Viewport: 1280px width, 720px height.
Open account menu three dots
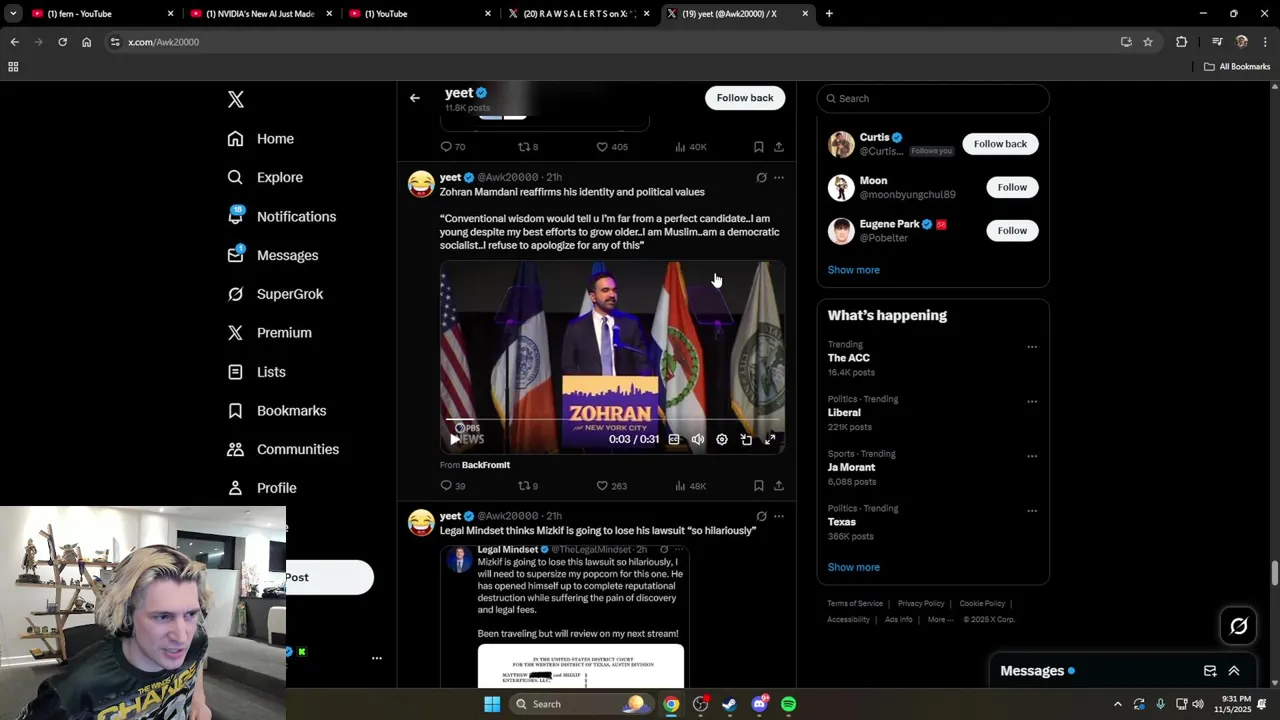(377, 658)
